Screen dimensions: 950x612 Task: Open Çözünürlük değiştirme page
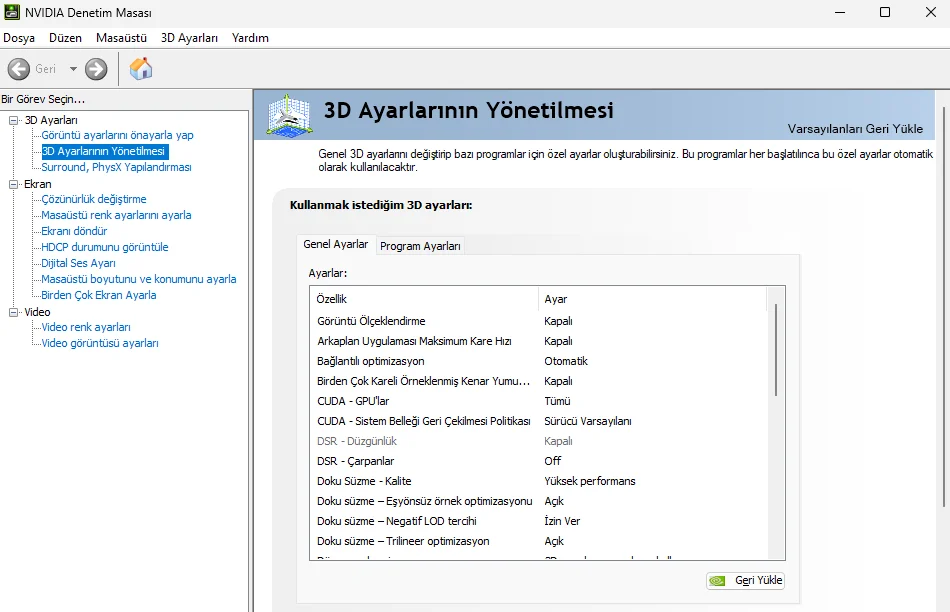click(x=94, y=199)
